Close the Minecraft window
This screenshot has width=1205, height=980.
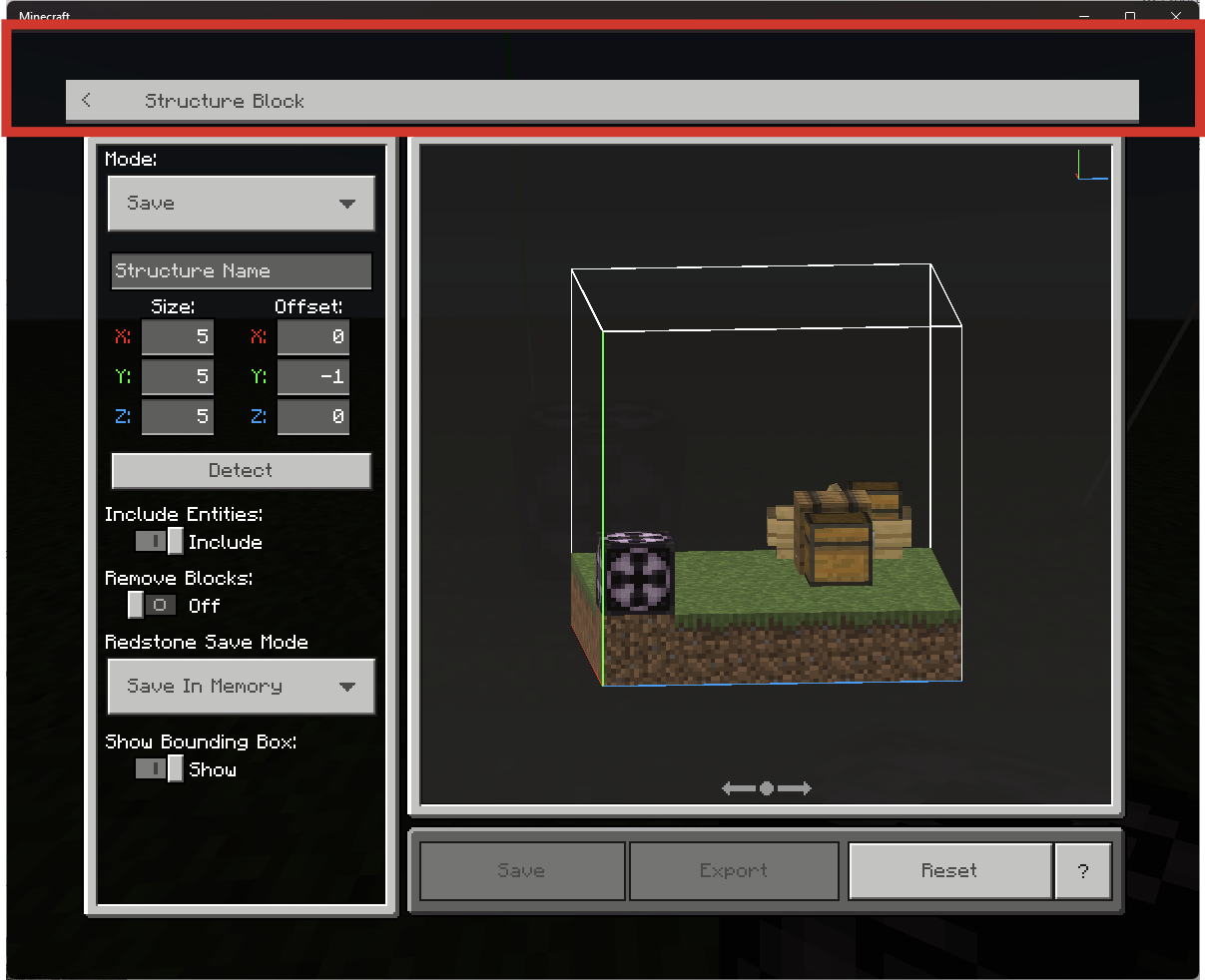[x=1176, y=16]
